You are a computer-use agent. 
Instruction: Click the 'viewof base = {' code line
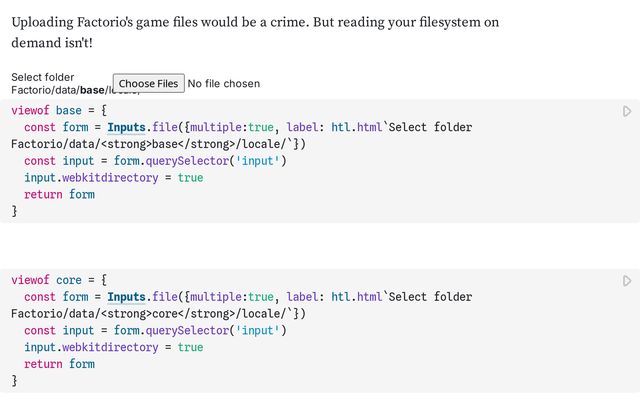click(x=59, y=110)
